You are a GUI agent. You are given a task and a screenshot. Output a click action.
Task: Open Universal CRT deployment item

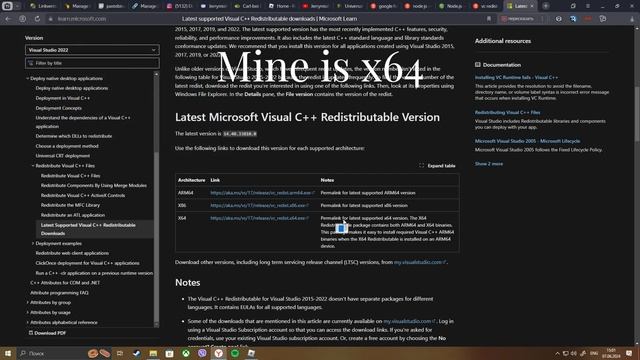(63, 156)
